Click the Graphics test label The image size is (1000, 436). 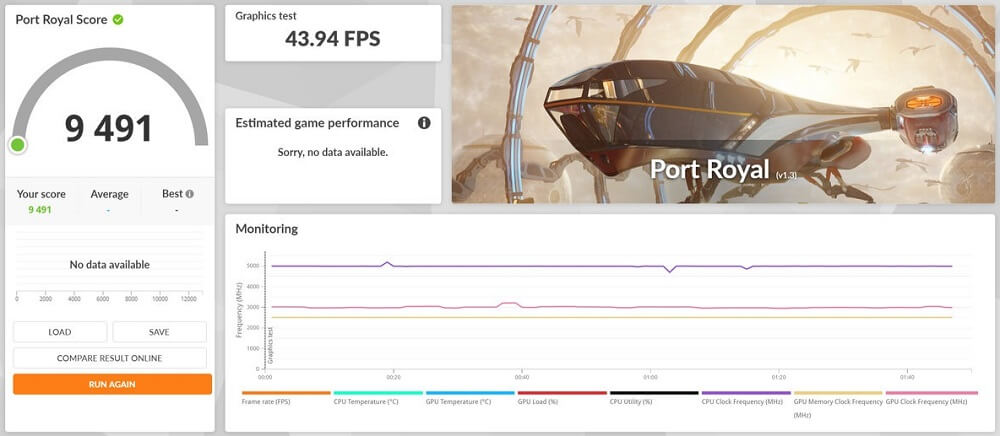(266, 16)
